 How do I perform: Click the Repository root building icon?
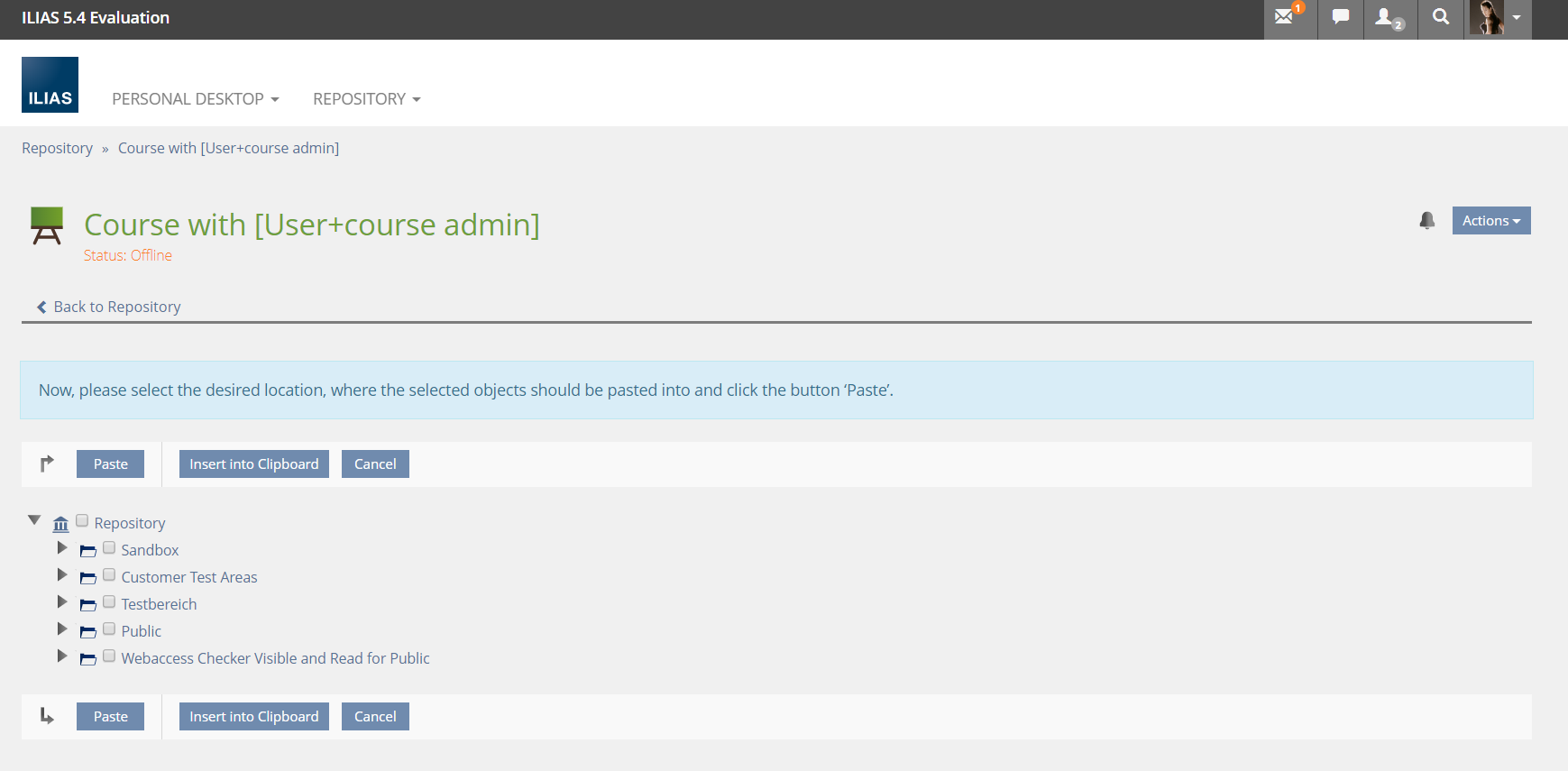(x=60, y=524)
